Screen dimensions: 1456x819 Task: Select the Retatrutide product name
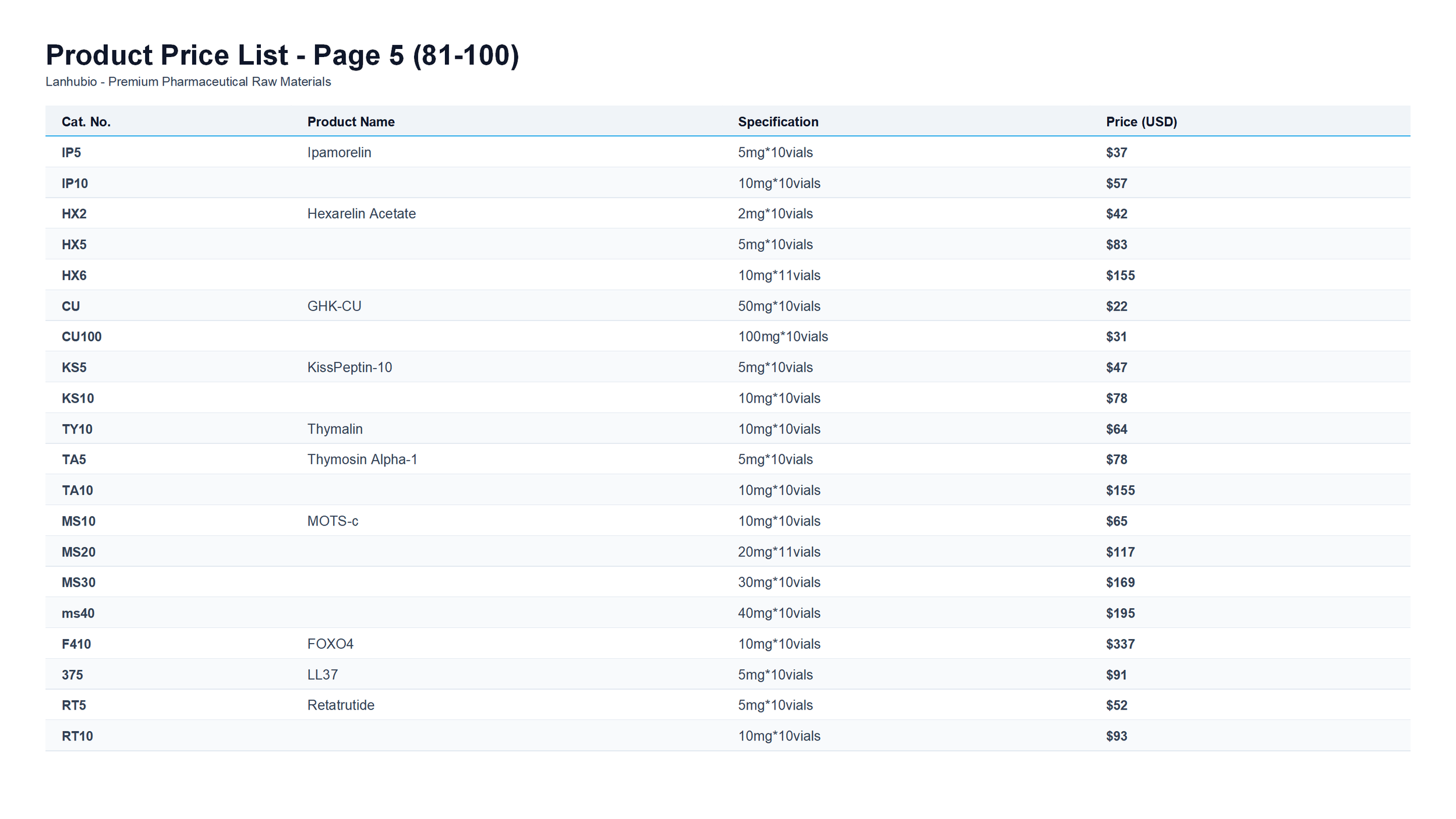pyautogui.click(x=341, y=705)
